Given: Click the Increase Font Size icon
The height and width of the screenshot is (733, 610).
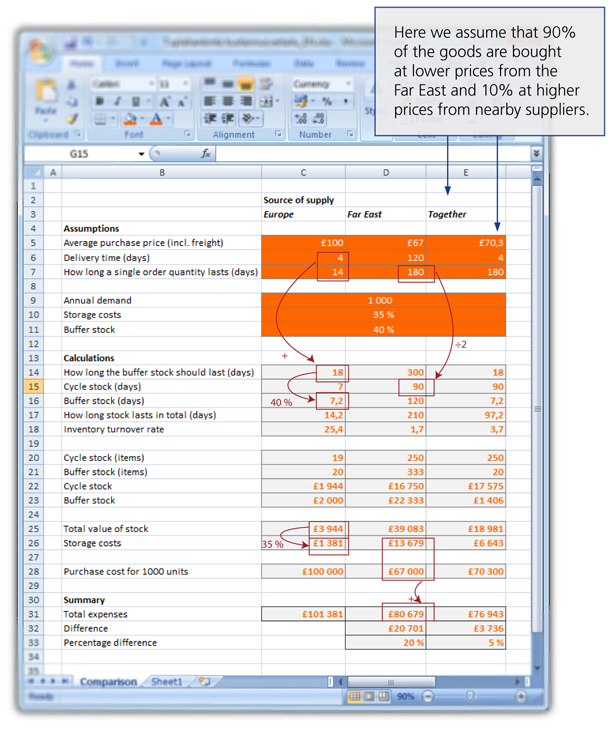Looking at the screenshot, I should click(165, 101).
